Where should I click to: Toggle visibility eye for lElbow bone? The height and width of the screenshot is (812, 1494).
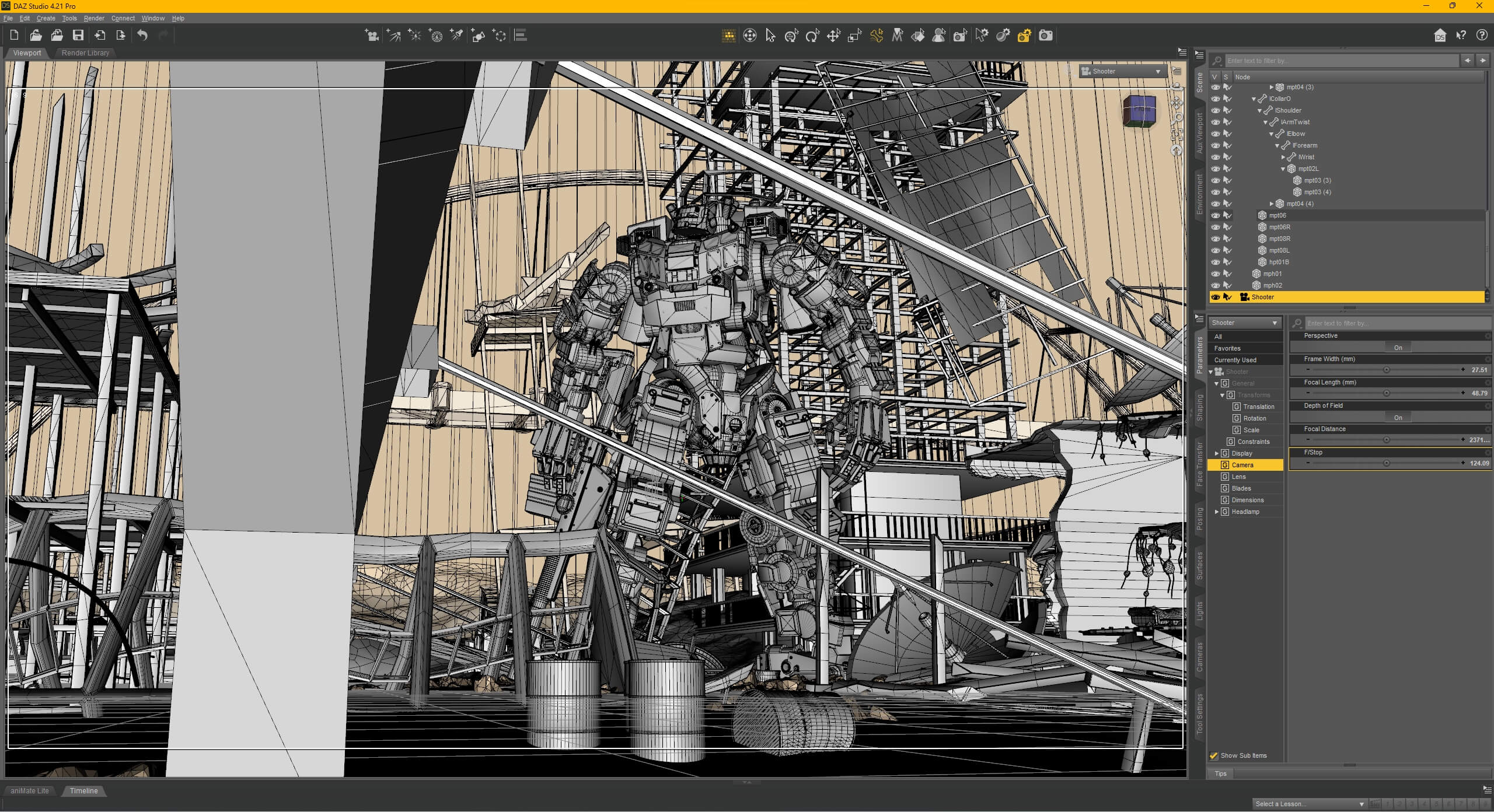(1215, 134)
